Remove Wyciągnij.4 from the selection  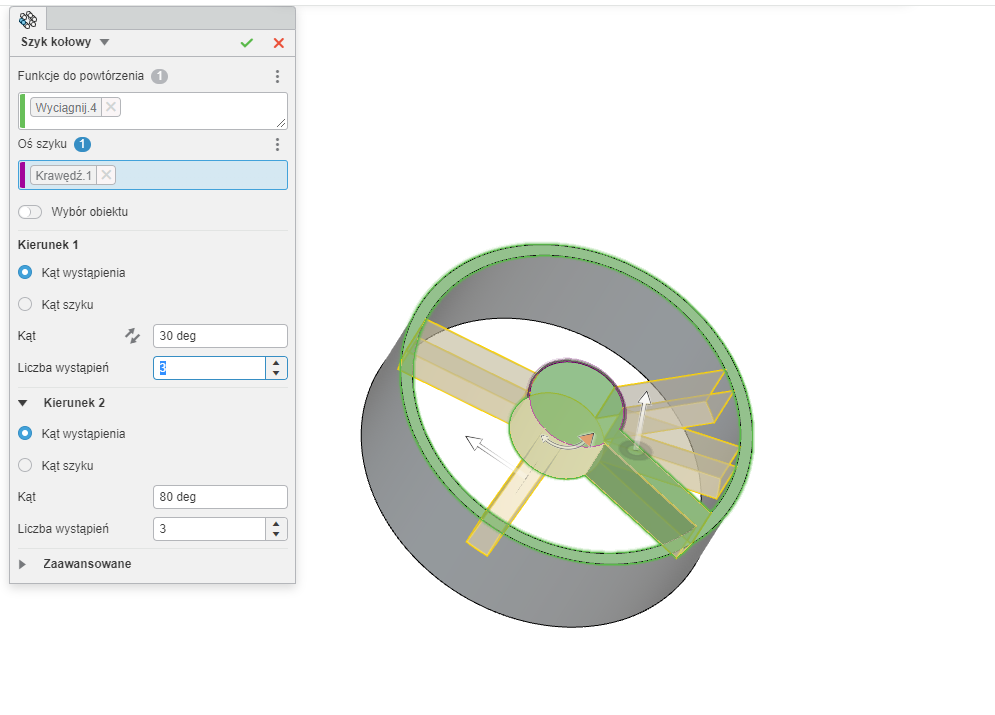[110, 107]
